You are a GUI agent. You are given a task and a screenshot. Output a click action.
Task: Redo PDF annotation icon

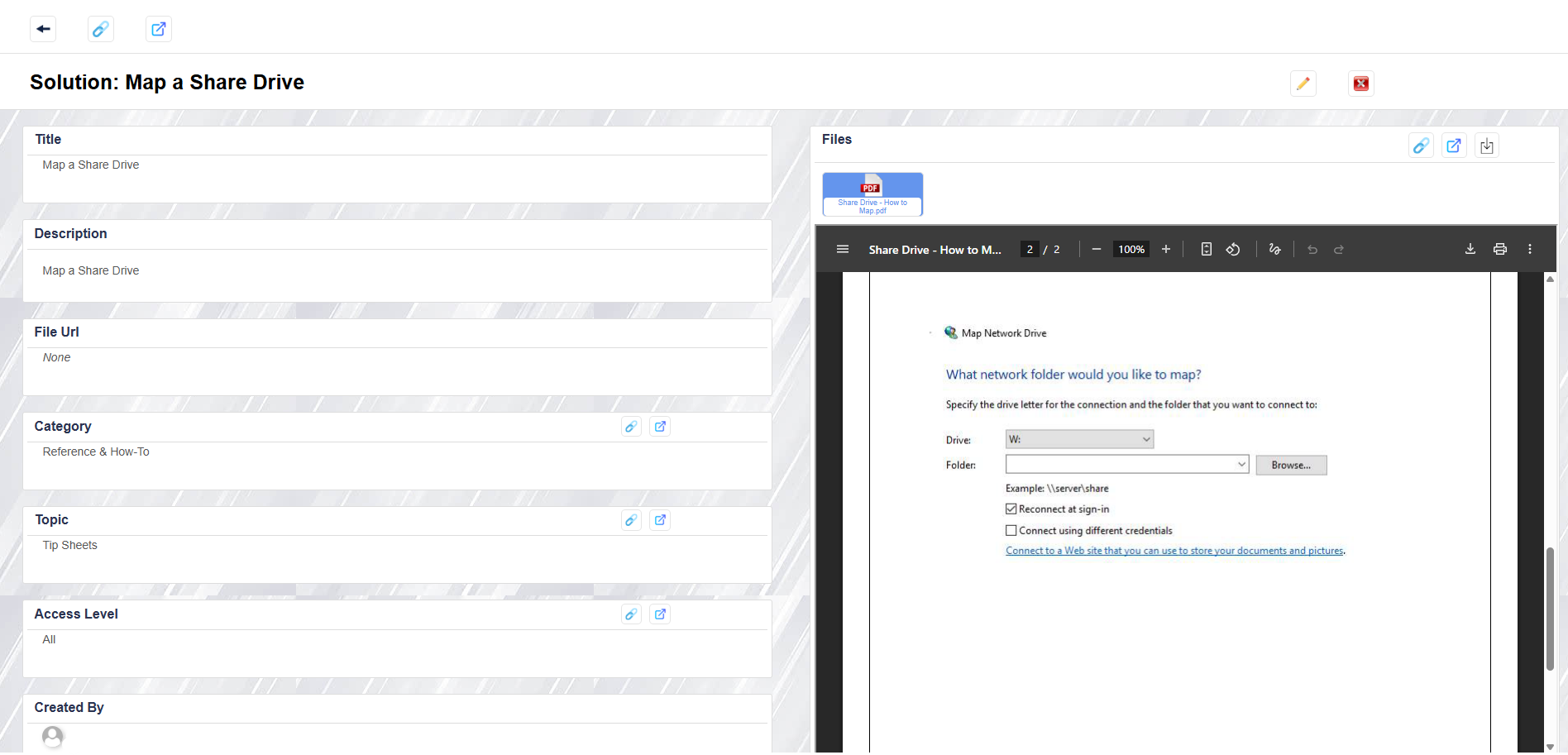[x=1339, y=249]
